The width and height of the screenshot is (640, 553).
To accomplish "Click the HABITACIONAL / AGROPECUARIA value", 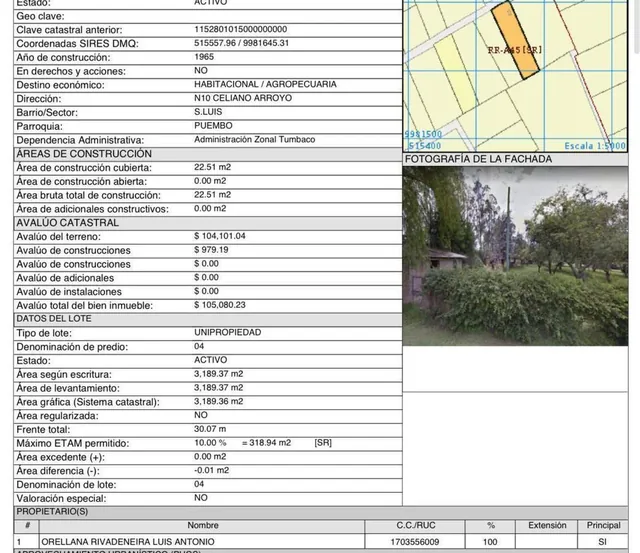I will (265, 84).
